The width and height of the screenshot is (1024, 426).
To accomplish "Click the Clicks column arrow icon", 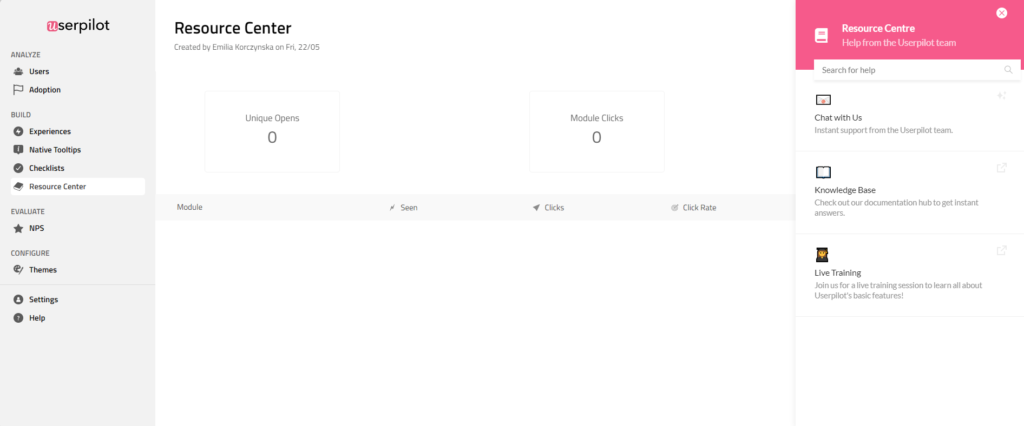I will [536, 207].
